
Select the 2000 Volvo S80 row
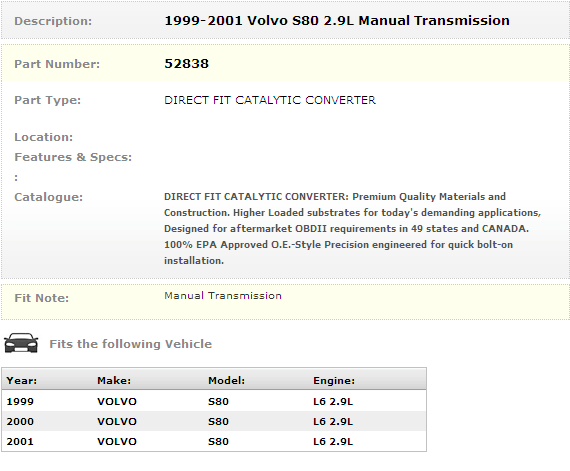pyautogui.click(x=214, y=421)
